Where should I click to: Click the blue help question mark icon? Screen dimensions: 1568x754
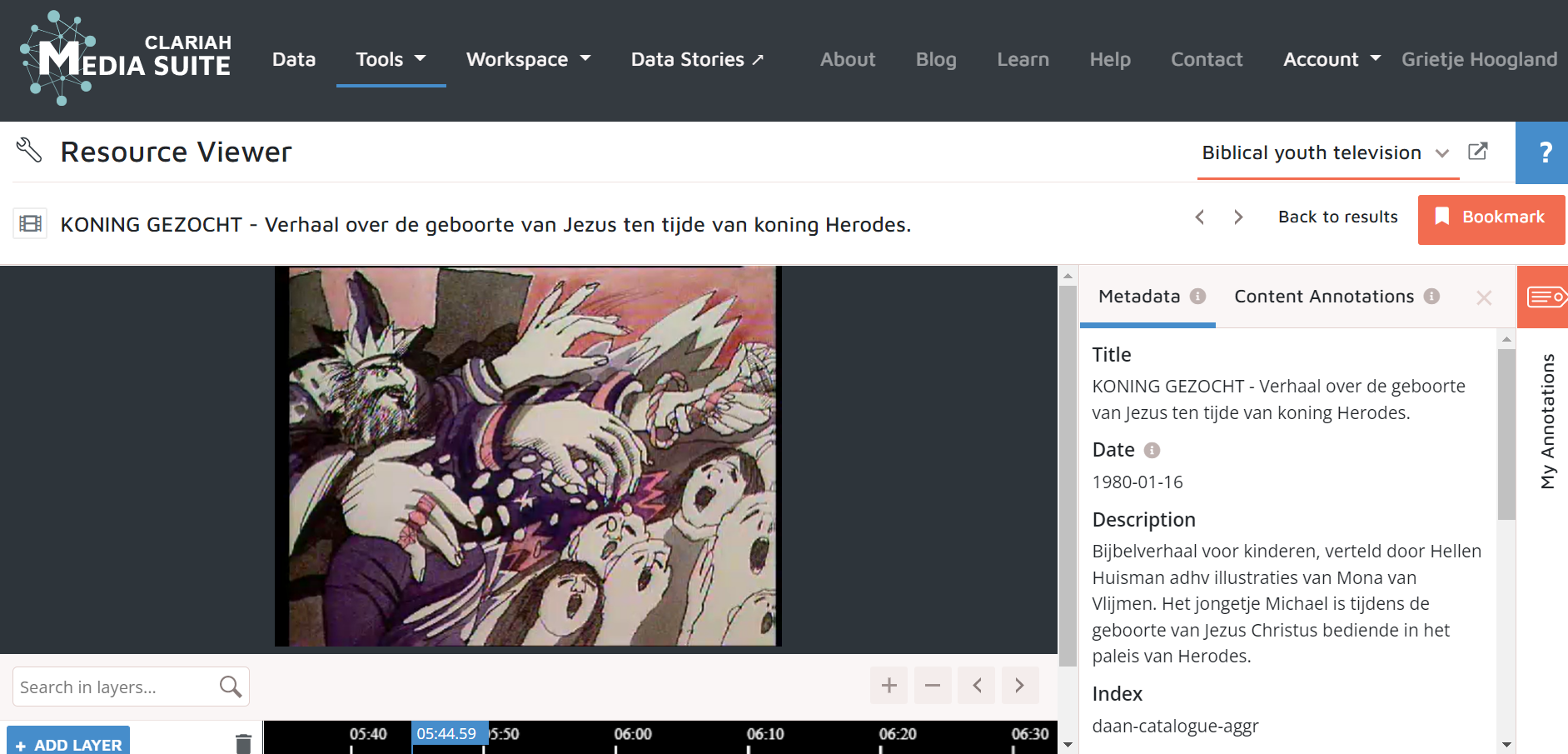click(x=1544, y=152)
